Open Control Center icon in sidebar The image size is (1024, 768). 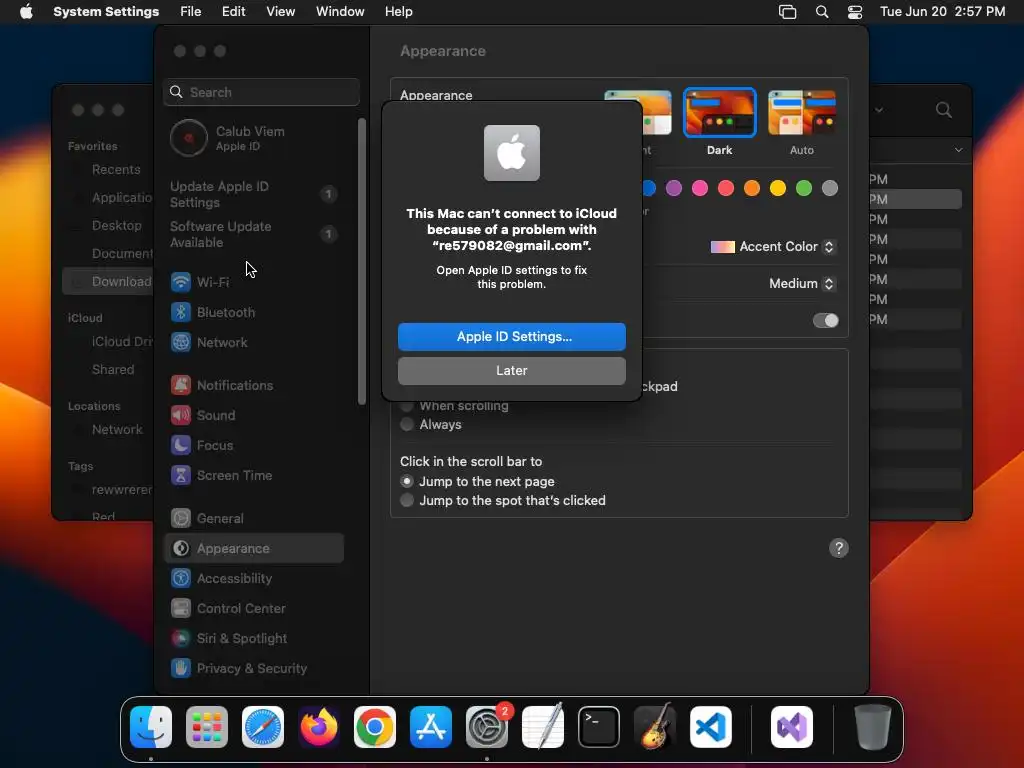pyautogui.click(x=181, y=609)
